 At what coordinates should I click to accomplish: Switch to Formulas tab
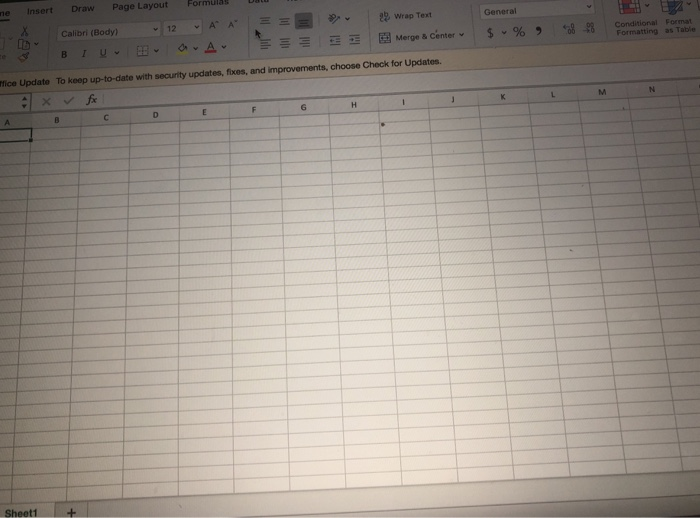pyautogui.click(x=208, y=4)
